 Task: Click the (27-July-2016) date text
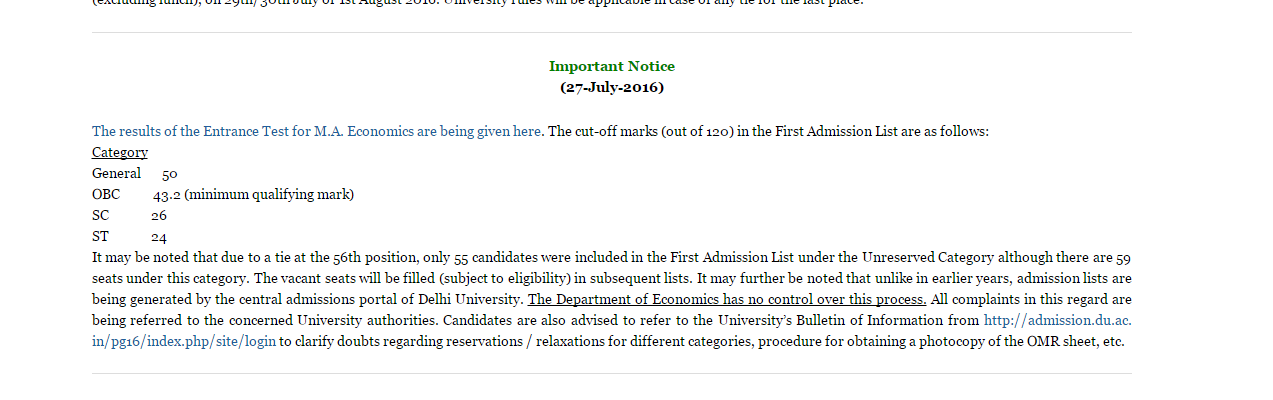coord(611,87)
